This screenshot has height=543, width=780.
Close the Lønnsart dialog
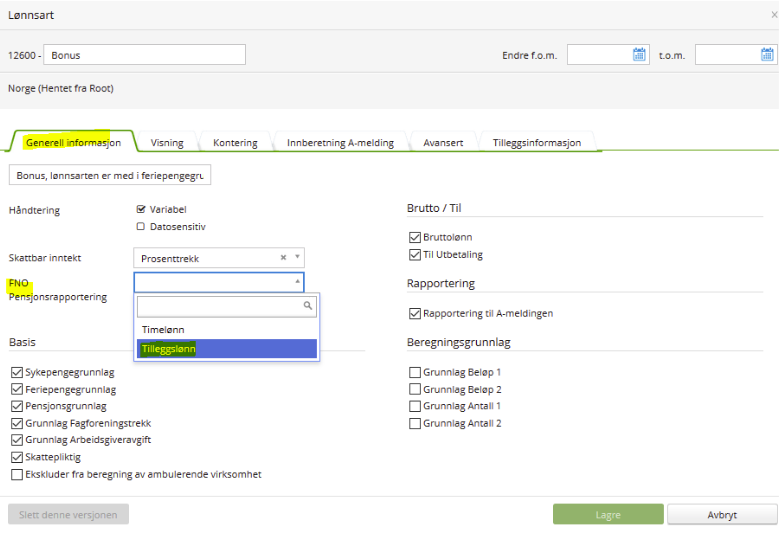coord(774,15)
